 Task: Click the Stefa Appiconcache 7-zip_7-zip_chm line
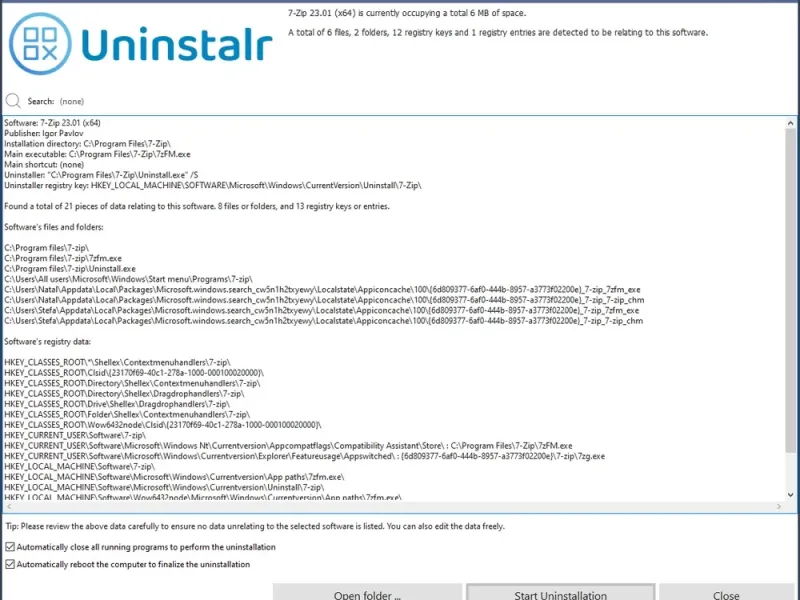tap(323, 321)
